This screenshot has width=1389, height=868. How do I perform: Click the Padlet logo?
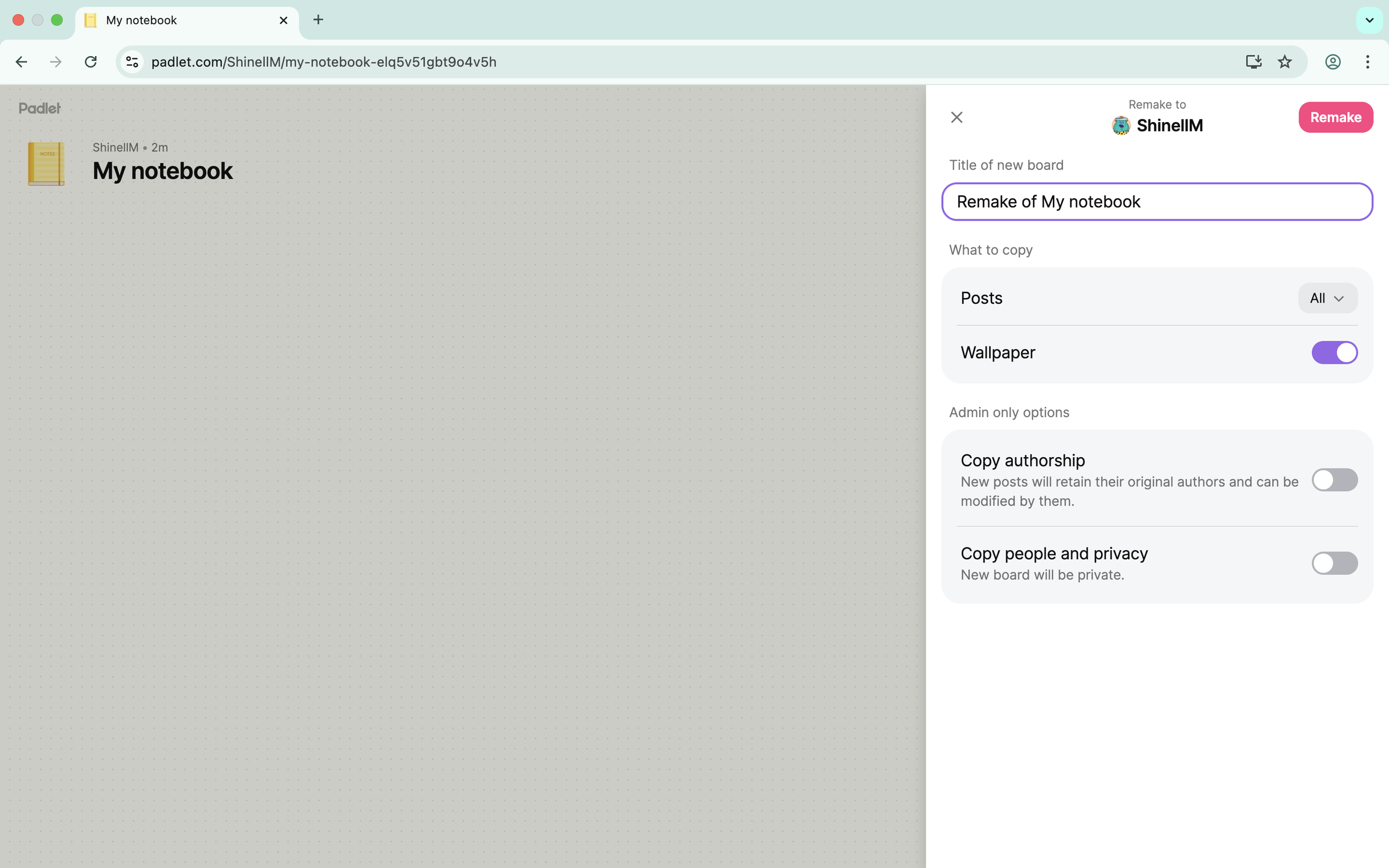(x=39, y=108)
